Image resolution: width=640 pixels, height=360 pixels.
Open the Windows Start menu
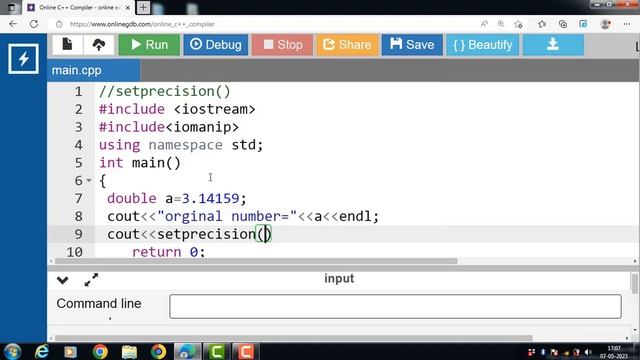coord(12,352)
